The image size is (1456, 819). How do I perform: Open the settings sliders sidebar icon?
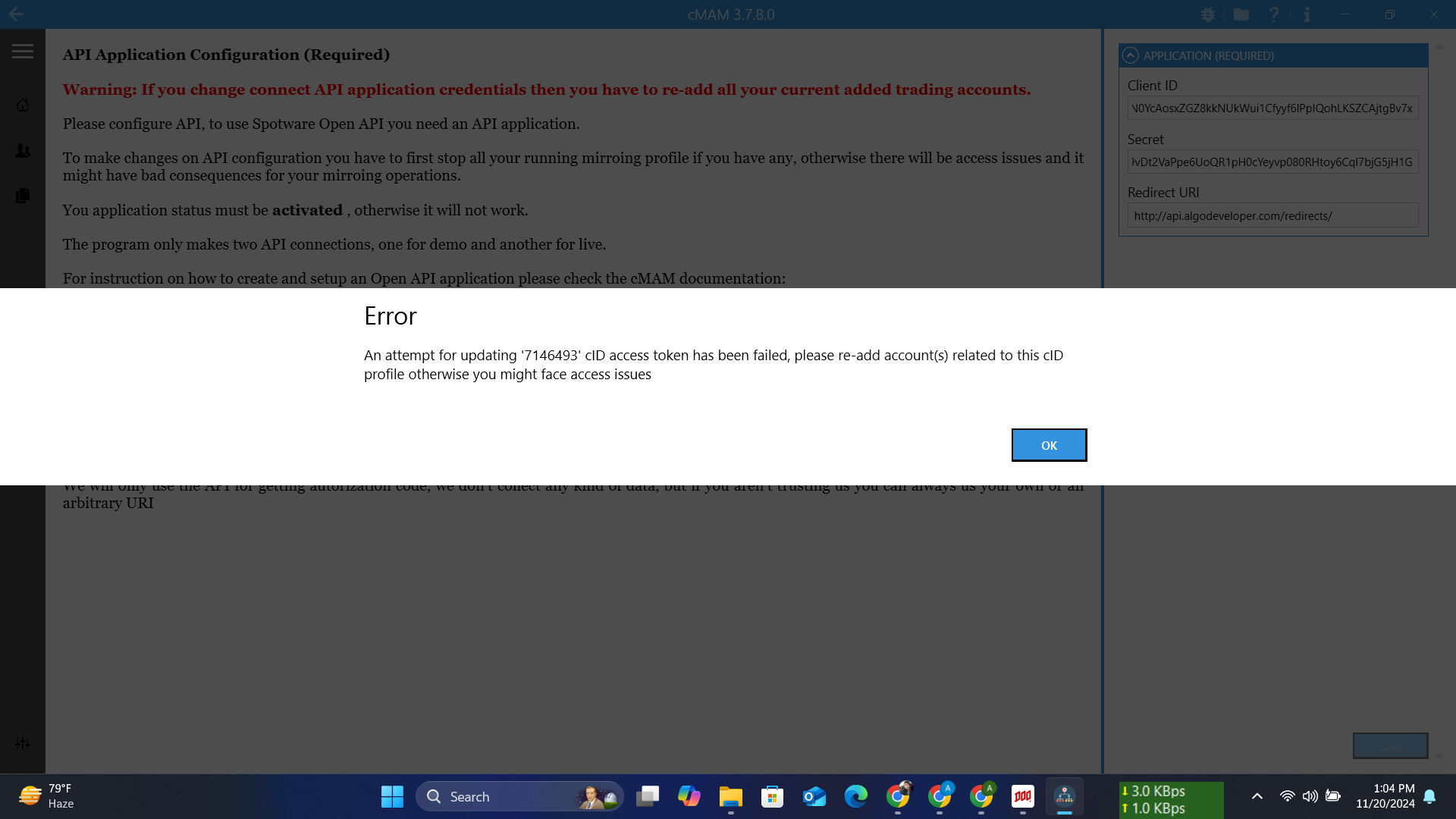coord(23,743)
